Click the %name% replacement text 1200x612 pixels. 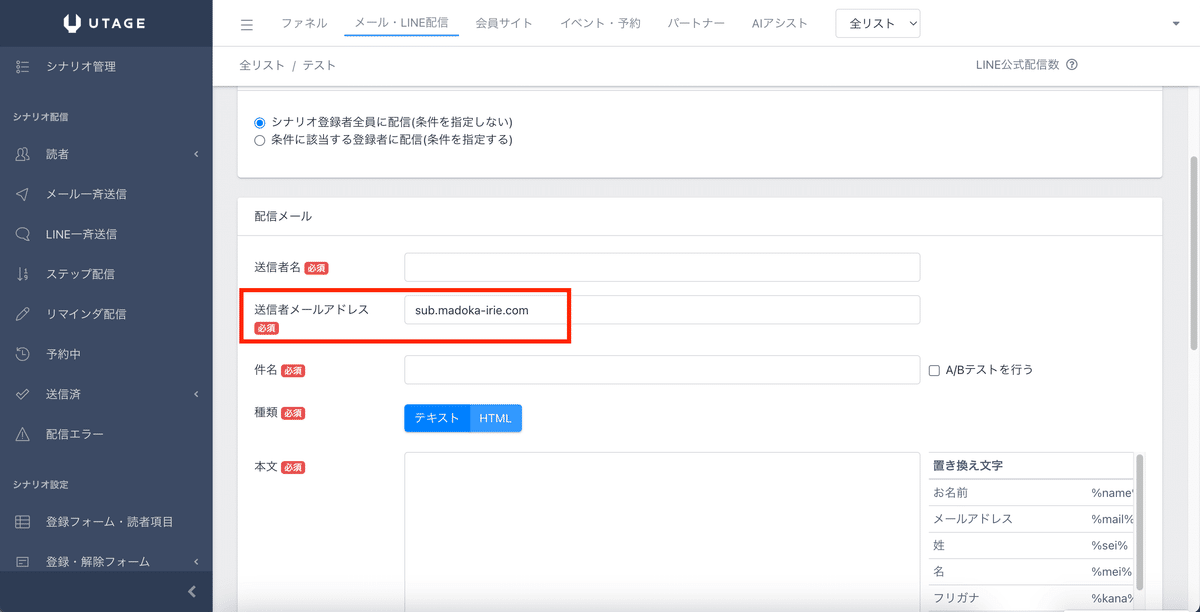(1113, 493)
